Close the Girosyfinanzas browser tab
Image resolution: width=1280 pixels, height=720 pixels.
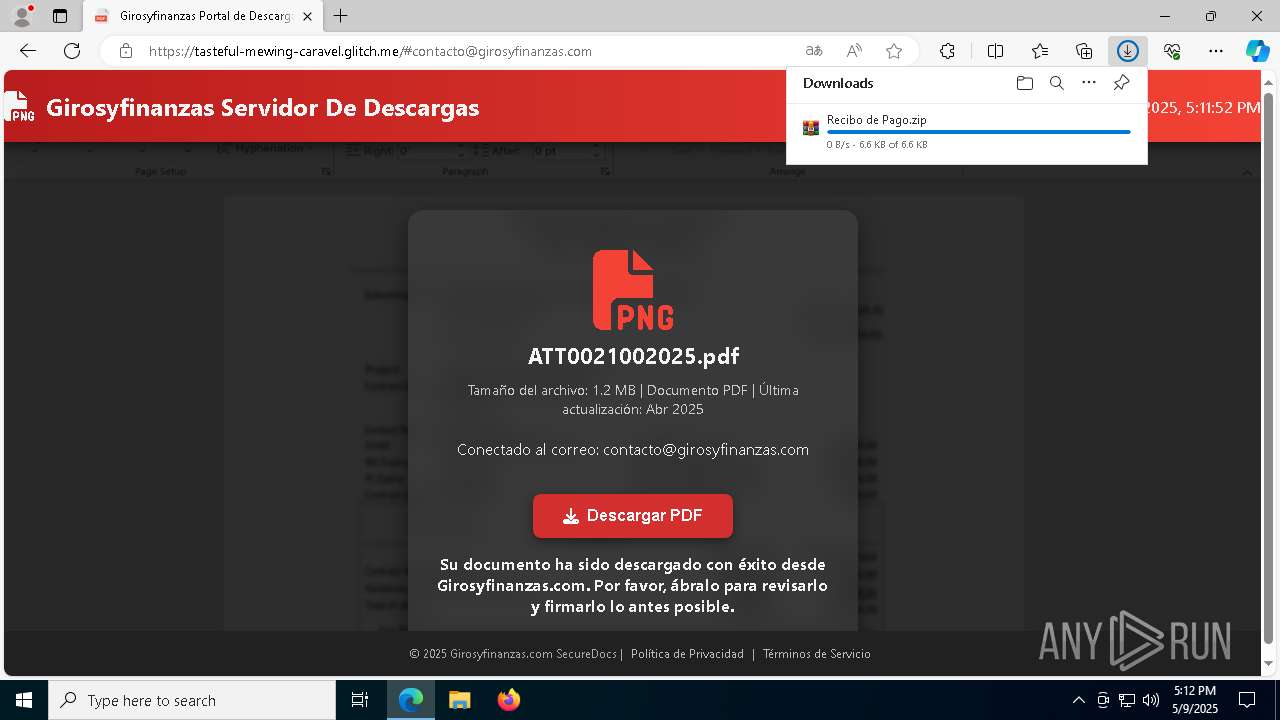pos(307,16)
